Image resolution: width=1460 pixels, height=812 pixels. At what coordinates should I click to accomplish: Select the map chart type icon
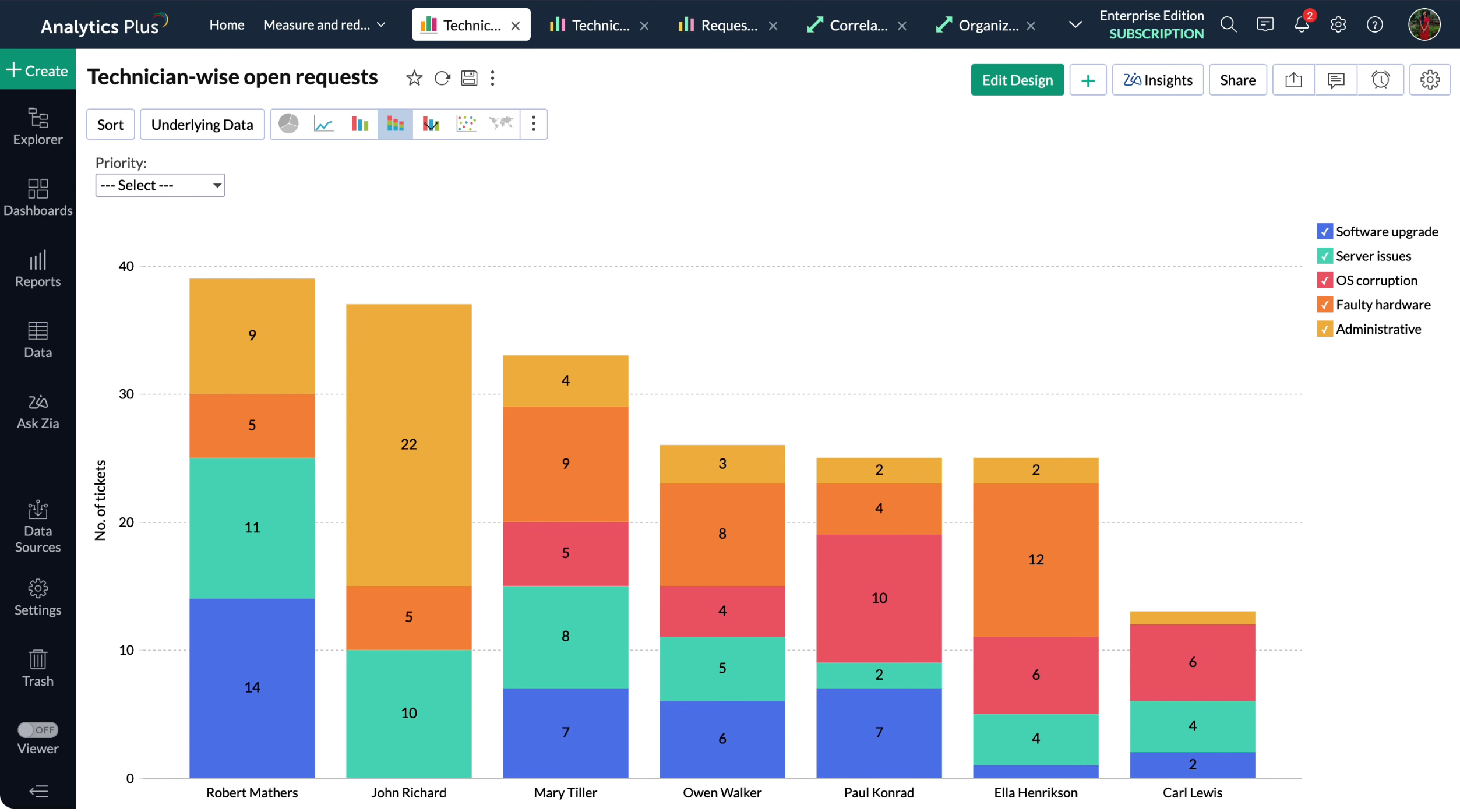[x=501, y=124]
